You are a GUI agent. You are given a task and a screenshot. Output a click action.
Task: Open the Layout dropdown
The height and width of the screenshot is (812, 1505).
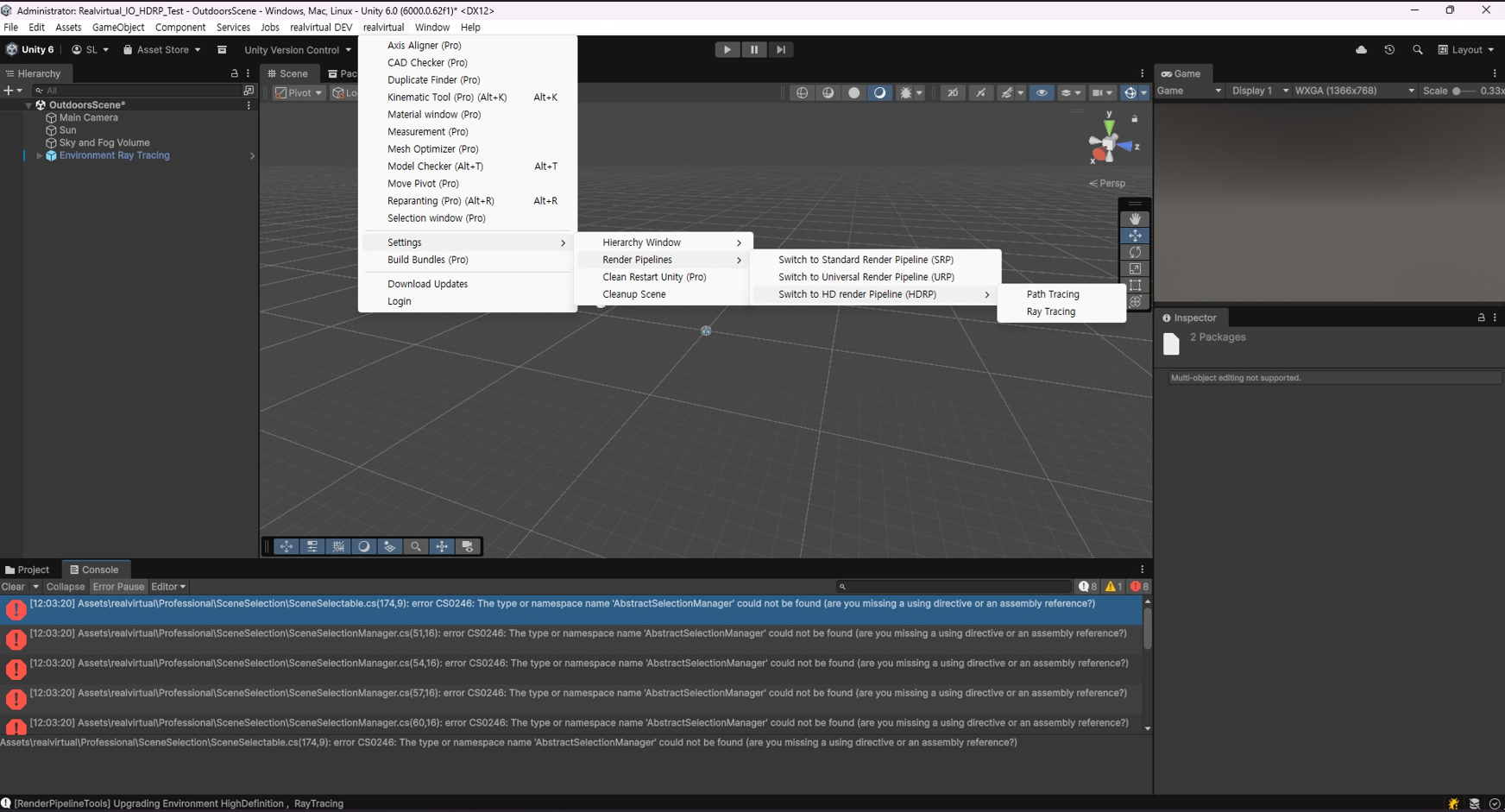(x=1466, y=50)
